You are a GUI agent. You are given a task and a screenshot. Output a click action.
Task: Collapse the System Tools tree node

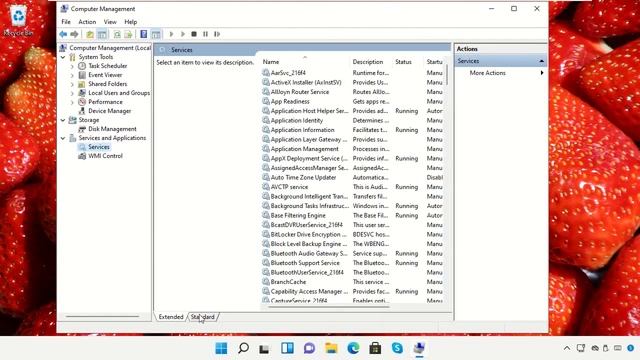(63, 57)
